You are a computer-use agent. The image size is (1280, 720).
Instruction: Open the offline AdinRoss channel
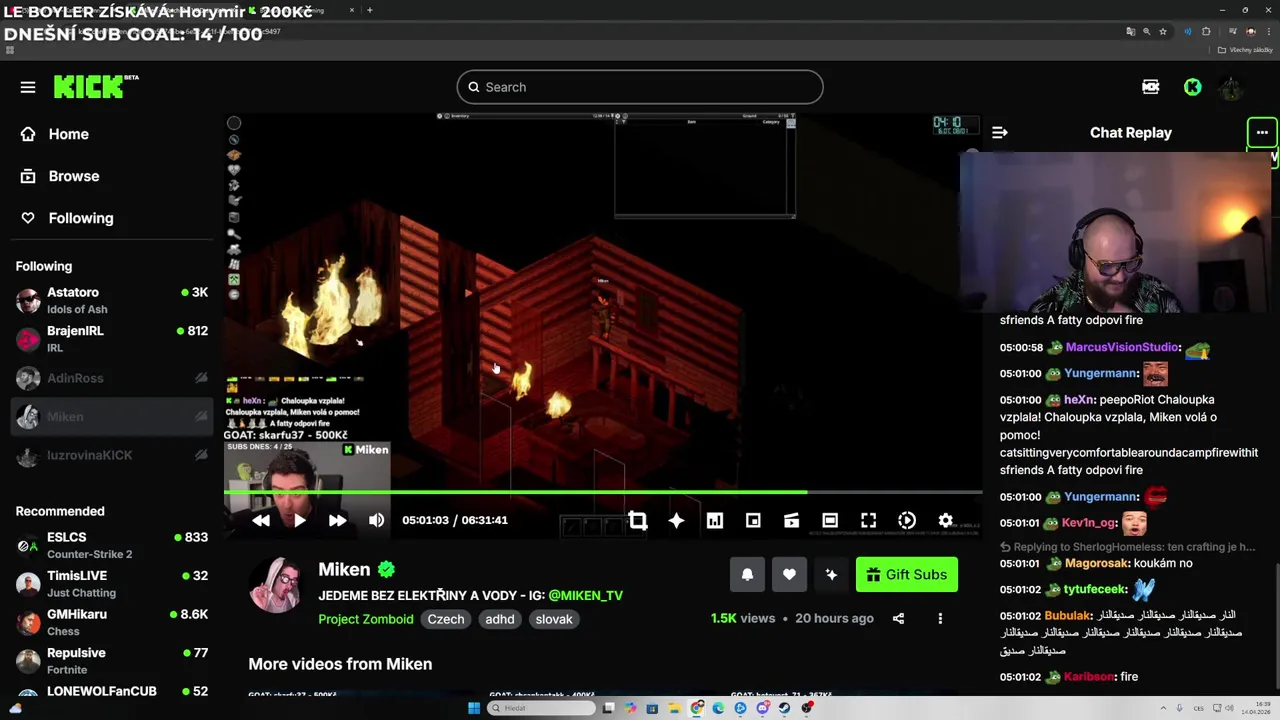112,378
